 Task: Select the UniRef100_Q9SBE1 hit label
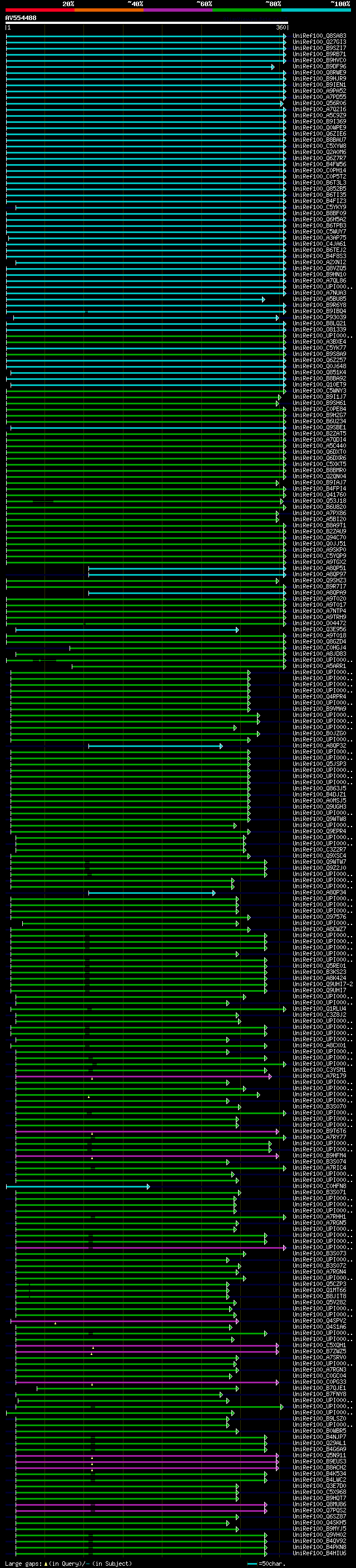(x=319, y=427)
